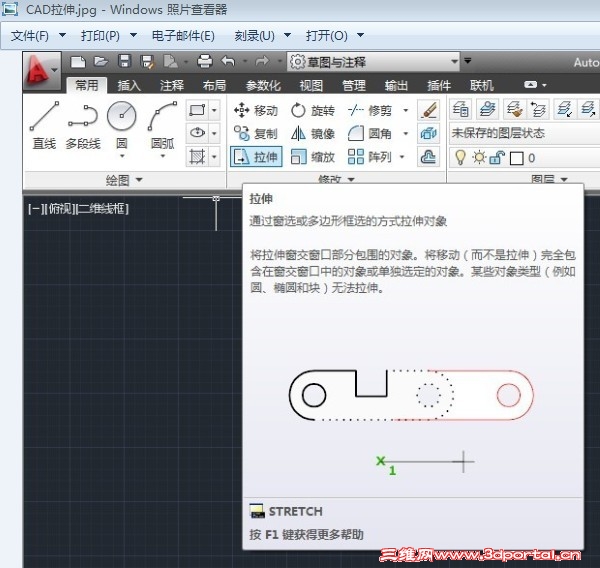The image size is (600, 568).
Task: Click the Copy (复制) tool
Action: [256, 134]
